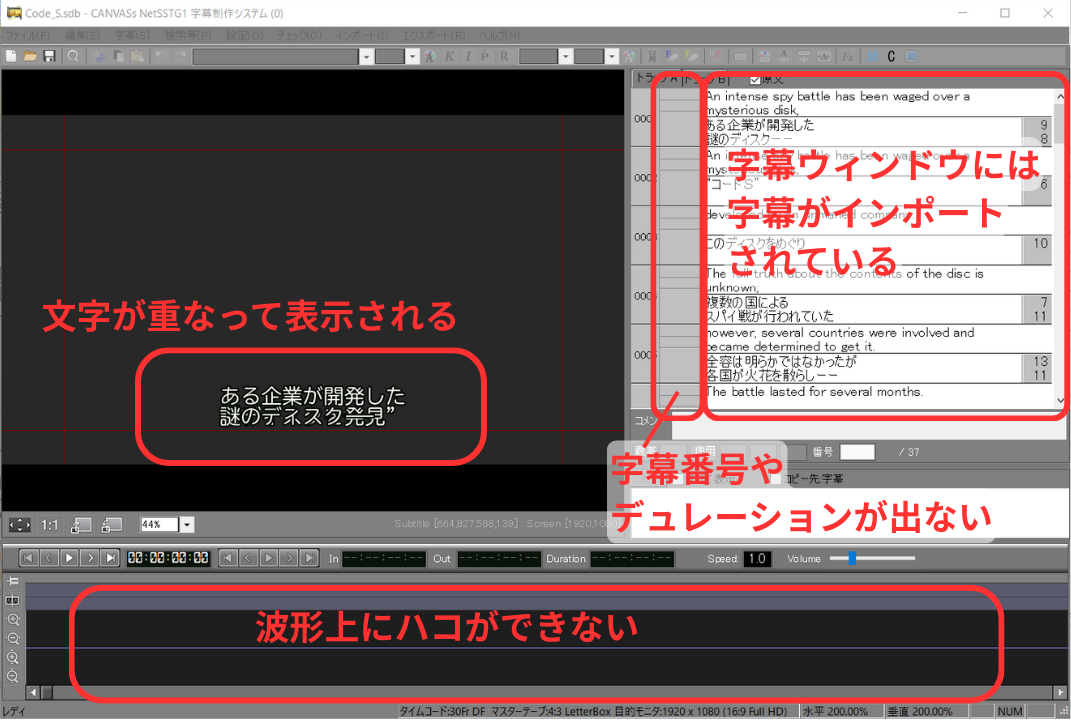Toggle the 原文 checkbox
The height and width of the screenshot is (720, 1071).
coord(755,80)
